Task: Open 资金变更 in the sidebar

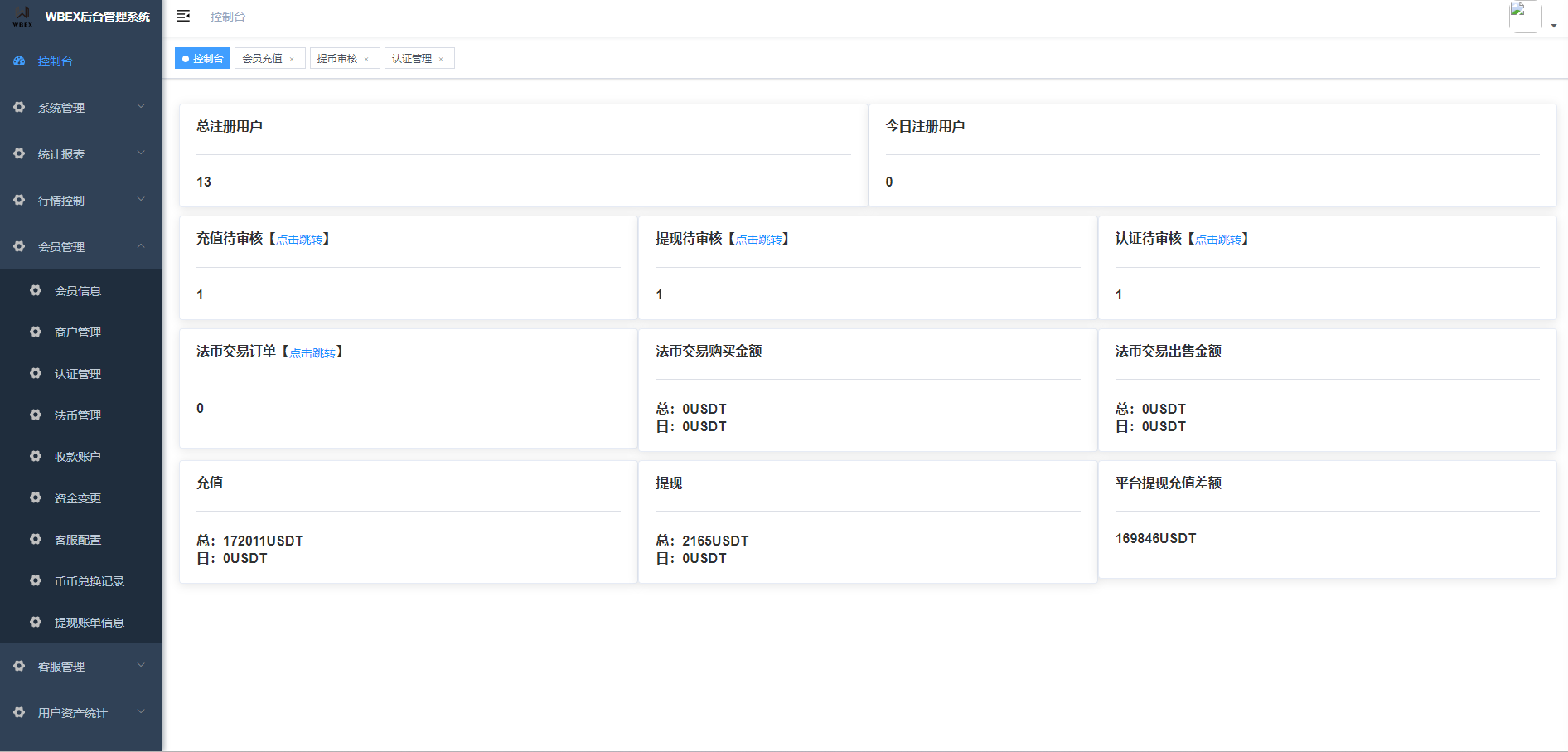Action: pos(78,498)
